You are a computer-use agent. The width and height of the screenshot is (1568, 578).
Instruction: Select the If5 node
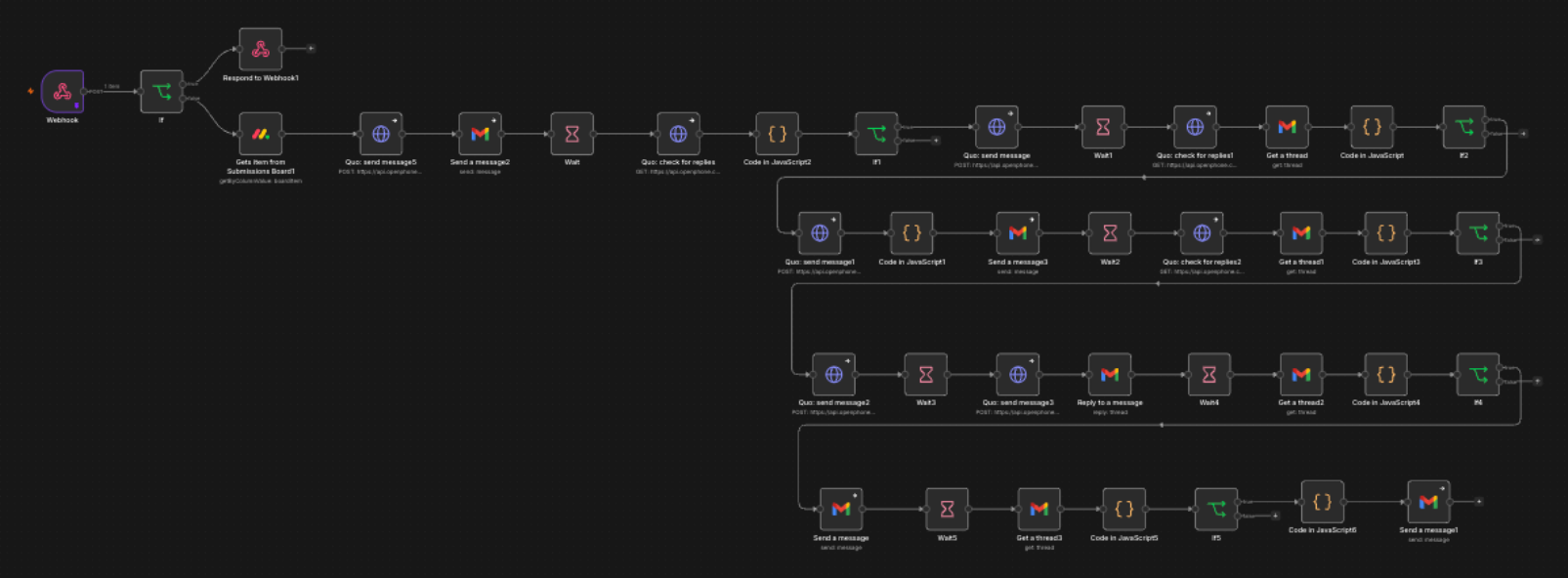click(1216, 510)
